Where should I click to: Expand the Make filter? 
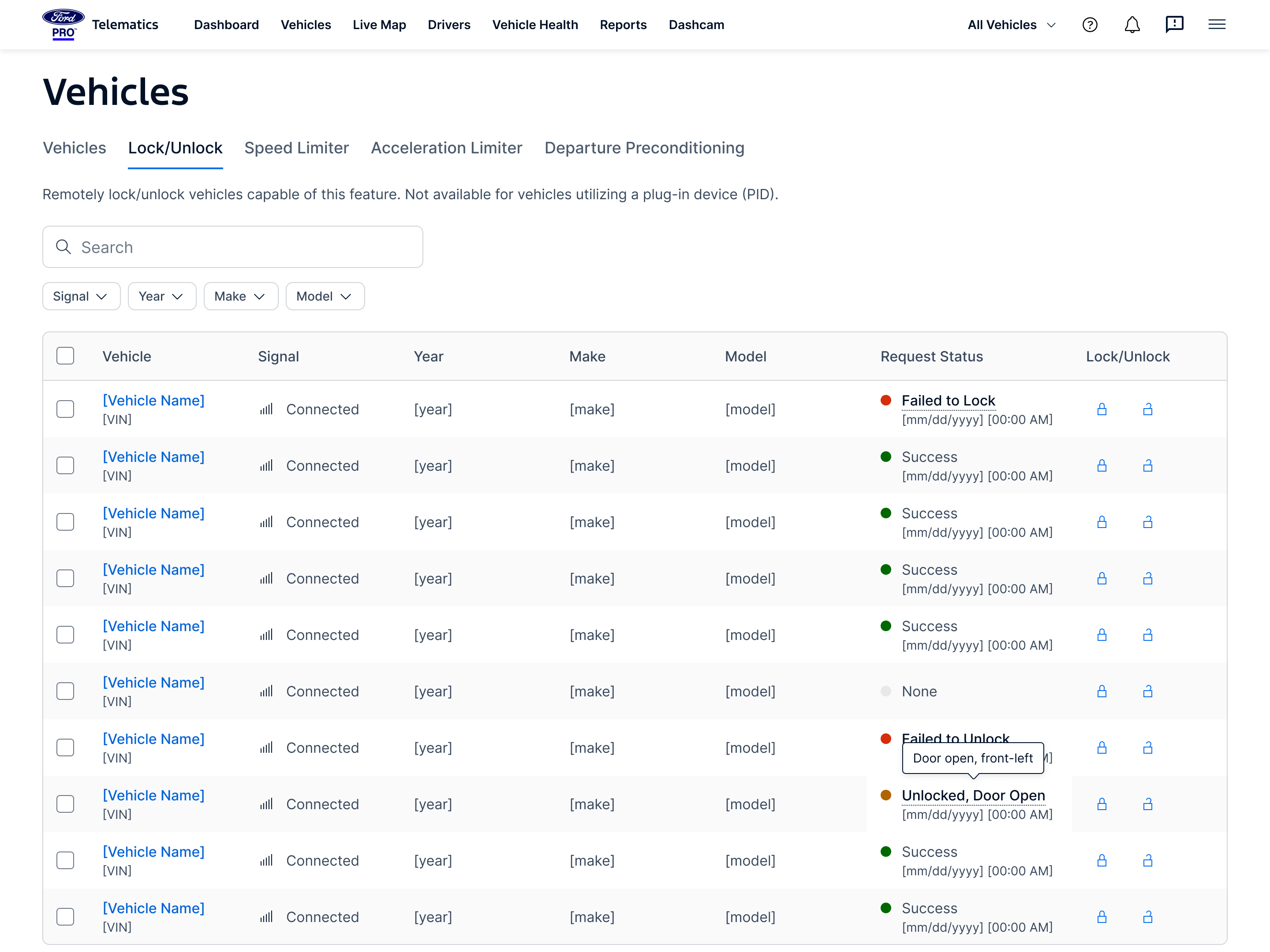tap(241, 296)
